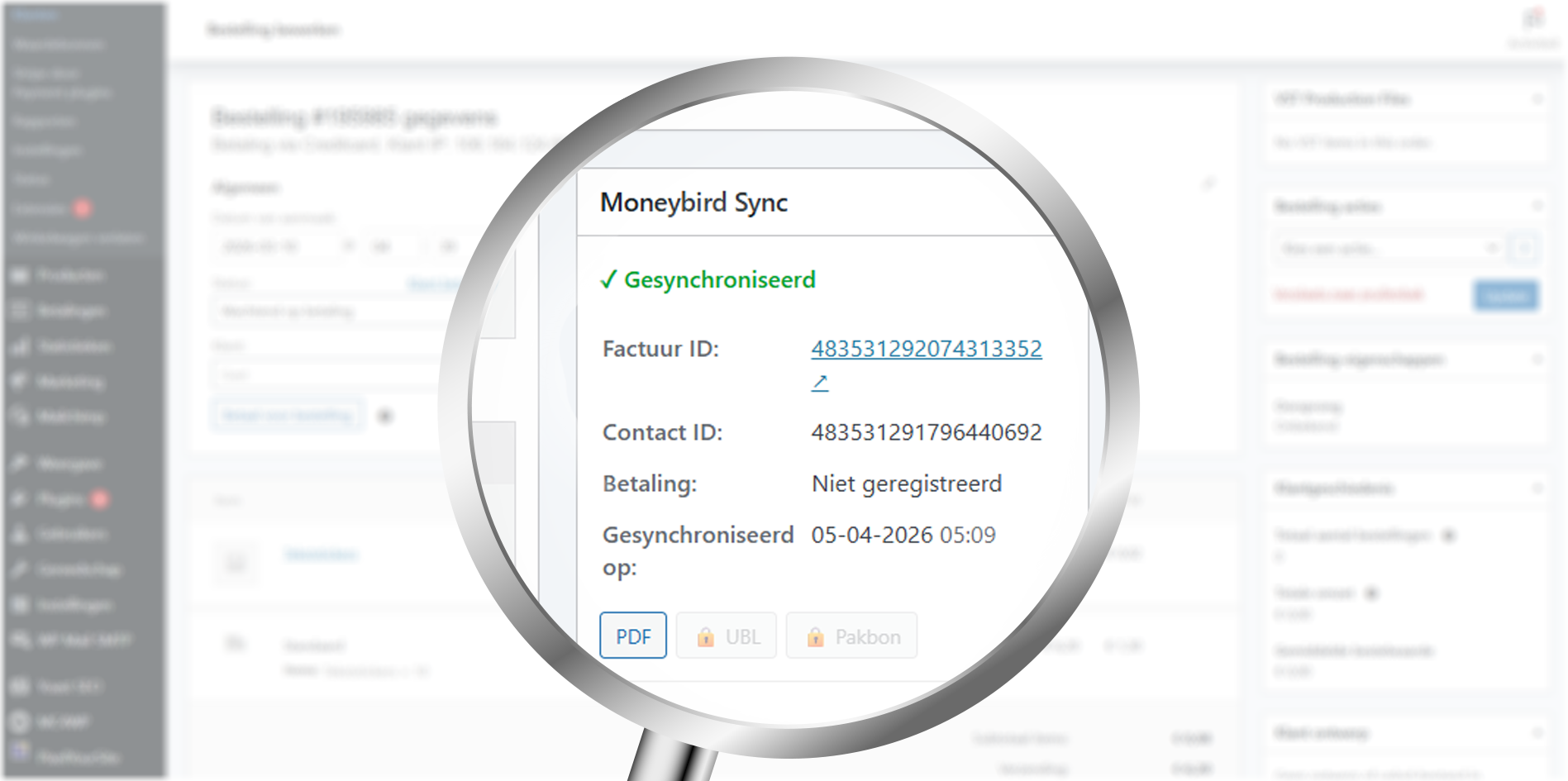
Task: Open the Activiteit icon in the top-right corner
Action: 1533,20
